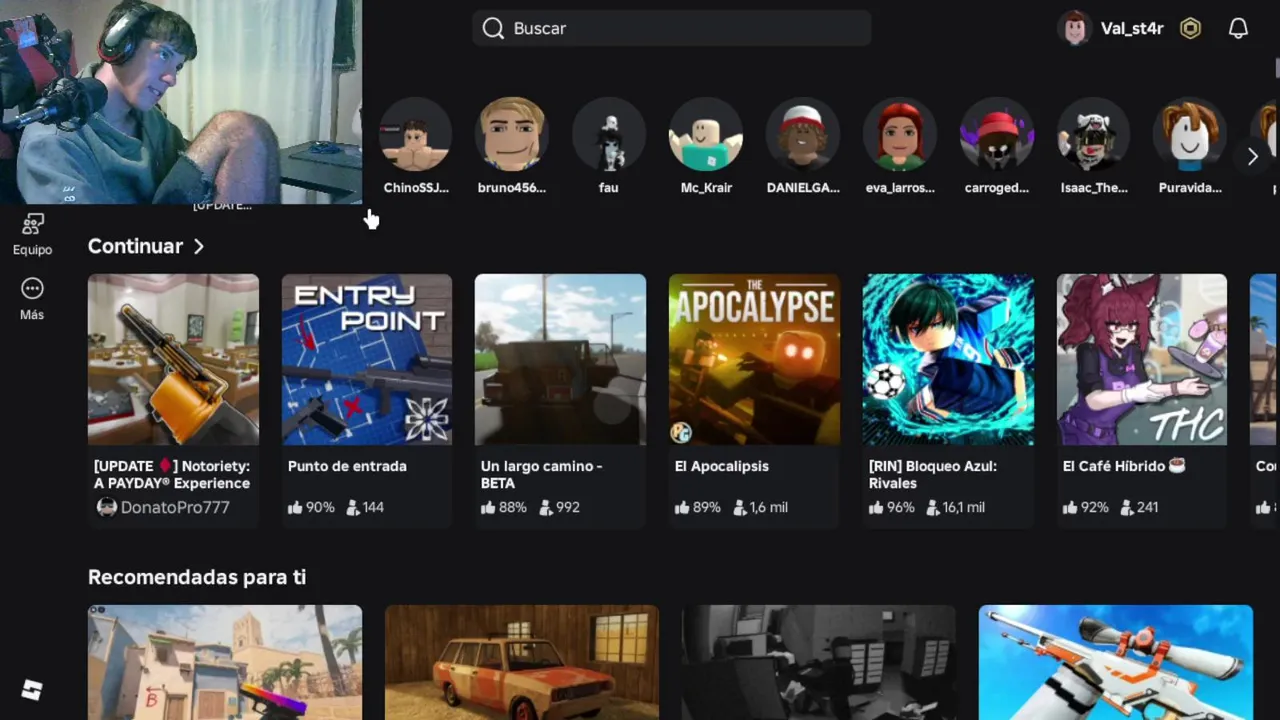The image size is (1280, 720).
Task: Expand the Continuar section arrow
Action: (199, 246)
